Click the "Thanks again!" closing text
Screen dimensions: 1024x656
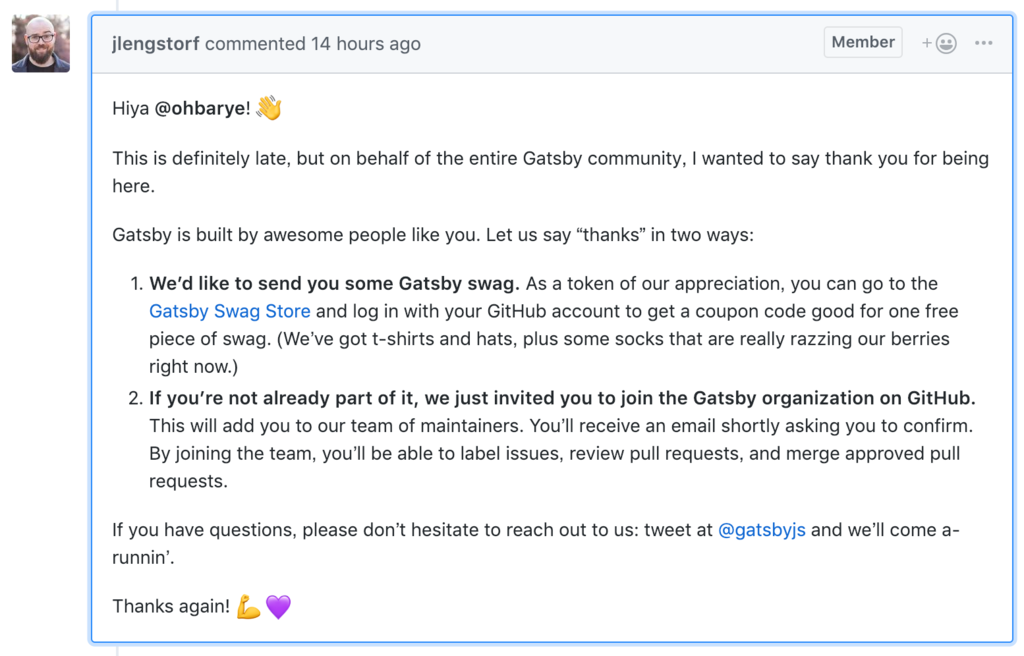coord(171,606)
